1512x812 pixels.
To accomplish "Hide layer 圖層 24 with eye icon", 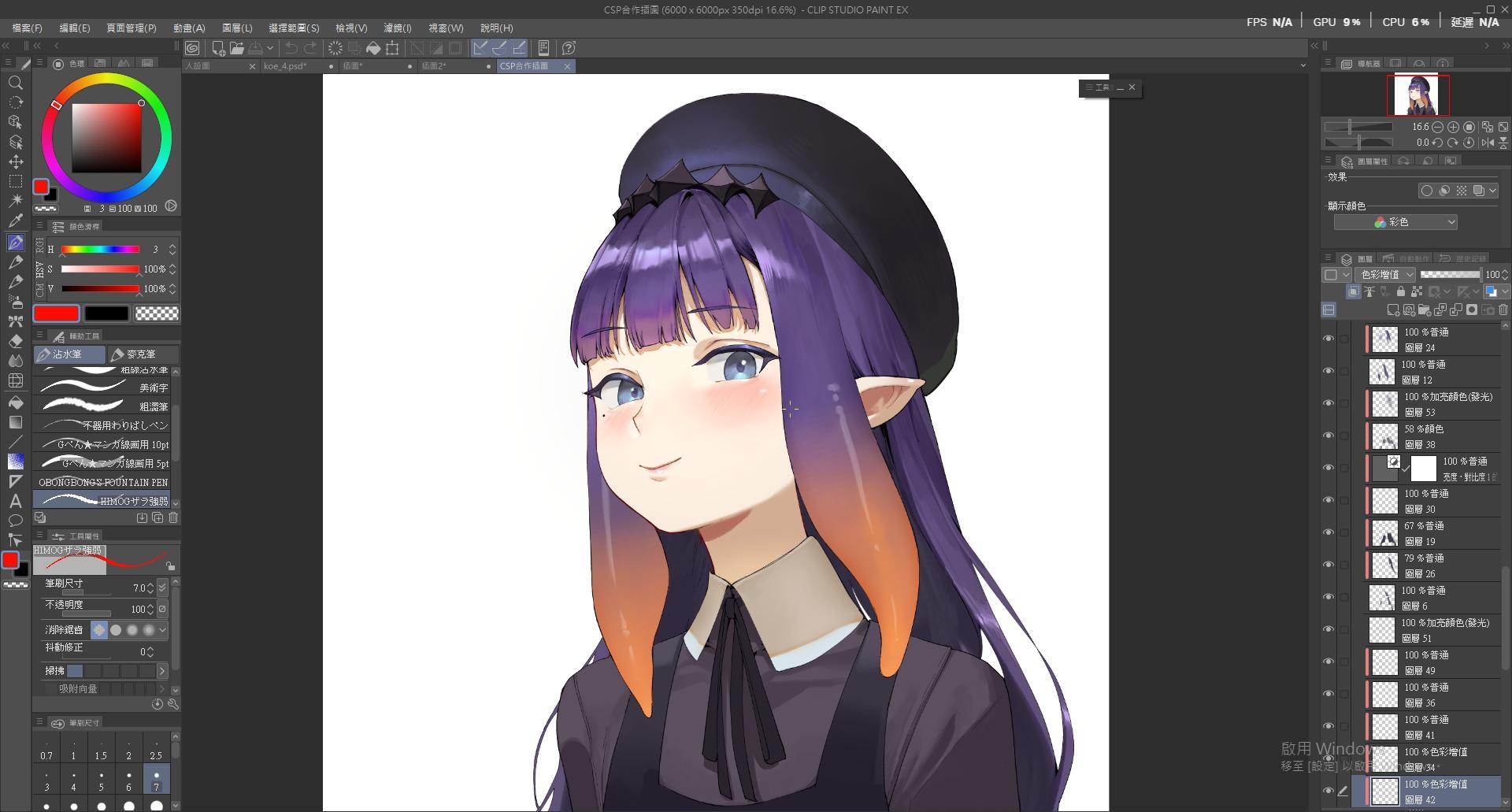I will point(1329,339).
